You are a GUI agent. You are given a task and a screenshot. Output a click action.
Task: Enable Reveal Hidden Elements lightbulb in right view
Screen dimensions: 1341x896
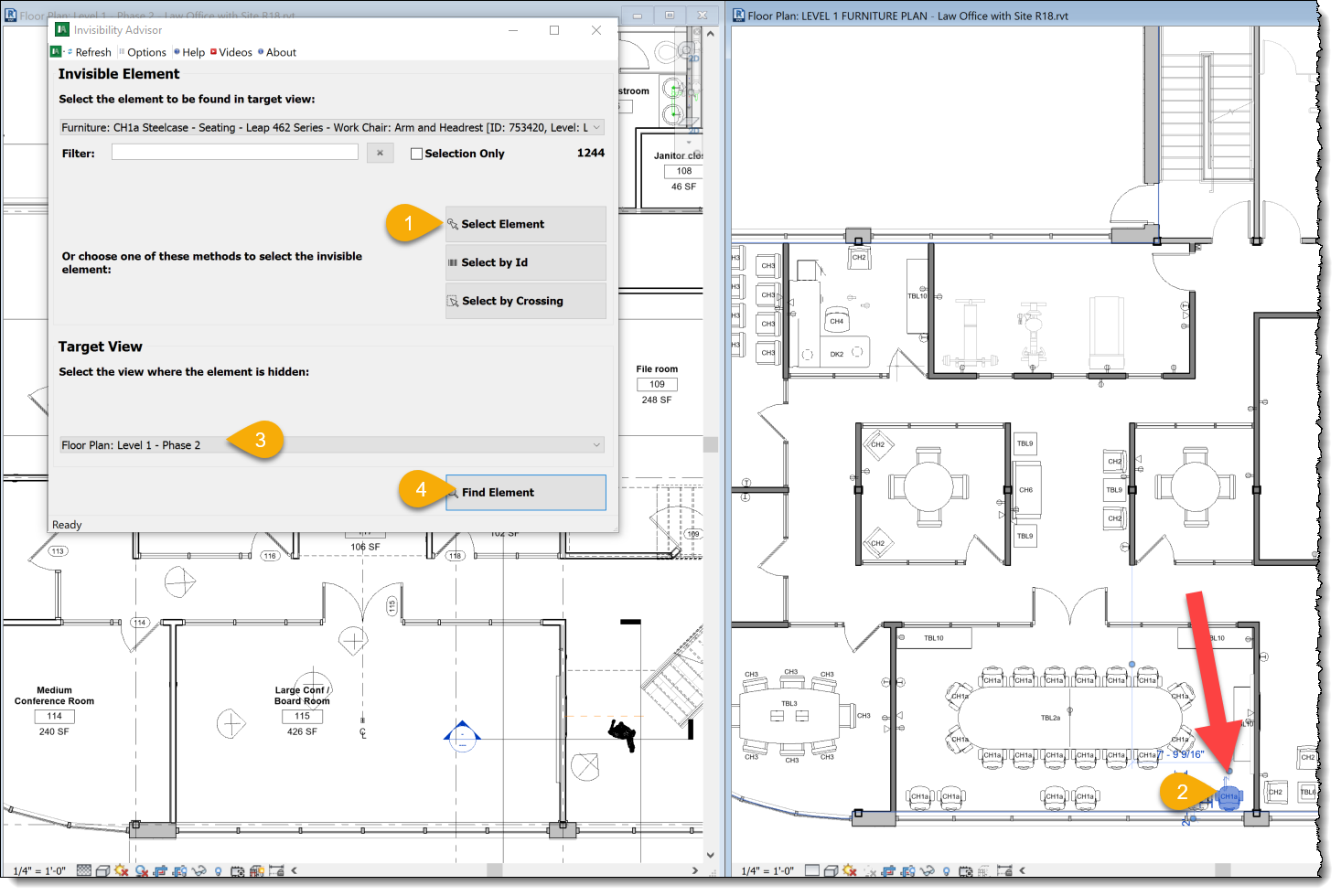(947, 870)
